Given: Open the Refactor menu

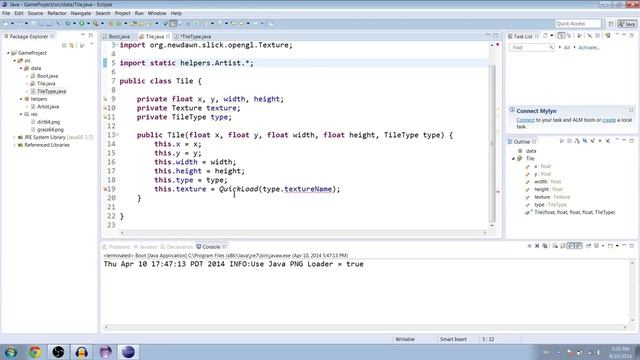Looking at the screenshot, I should (57, 13).
